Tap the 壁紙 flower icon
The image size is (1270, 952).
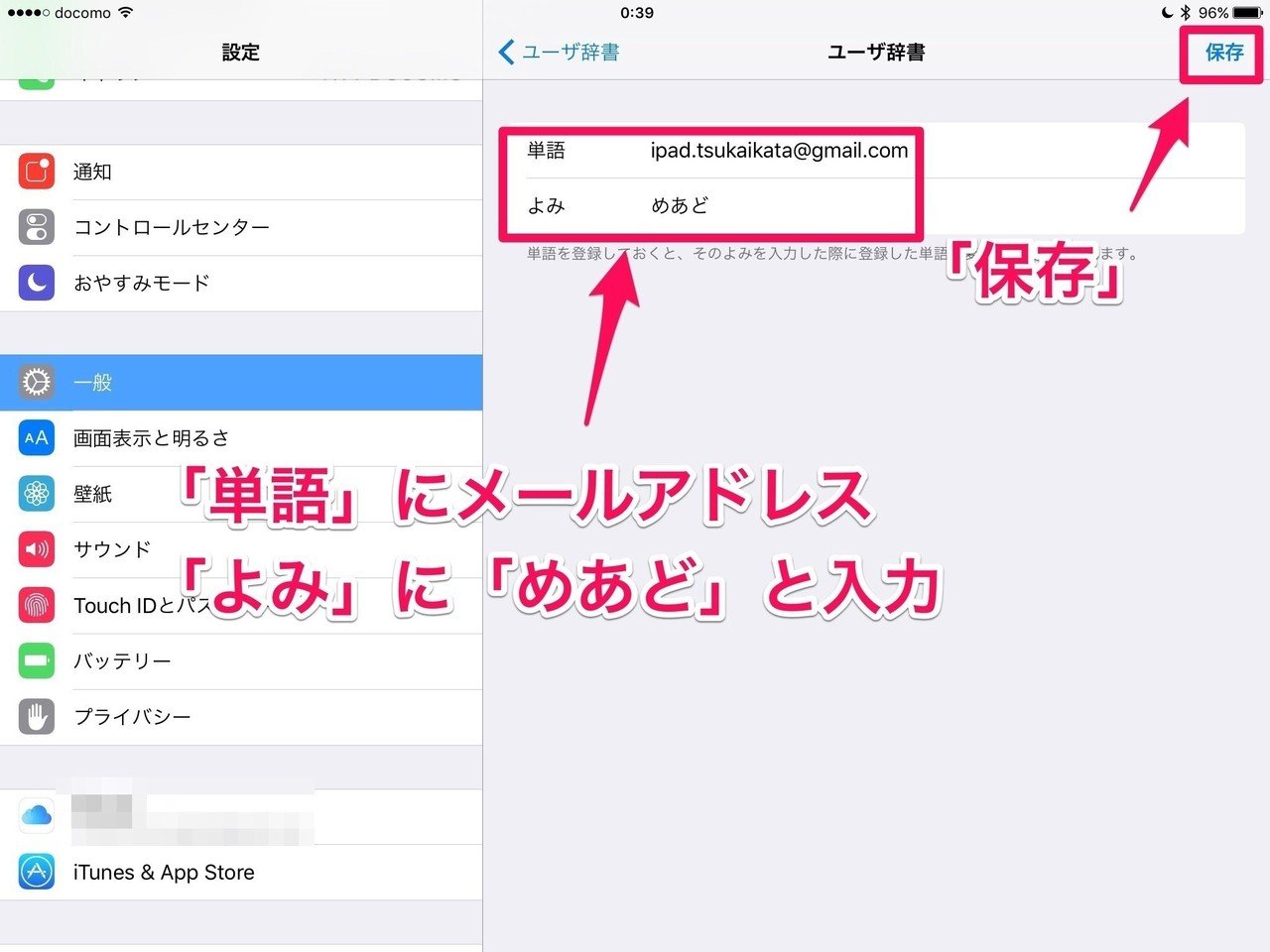[x=37, y=493]
